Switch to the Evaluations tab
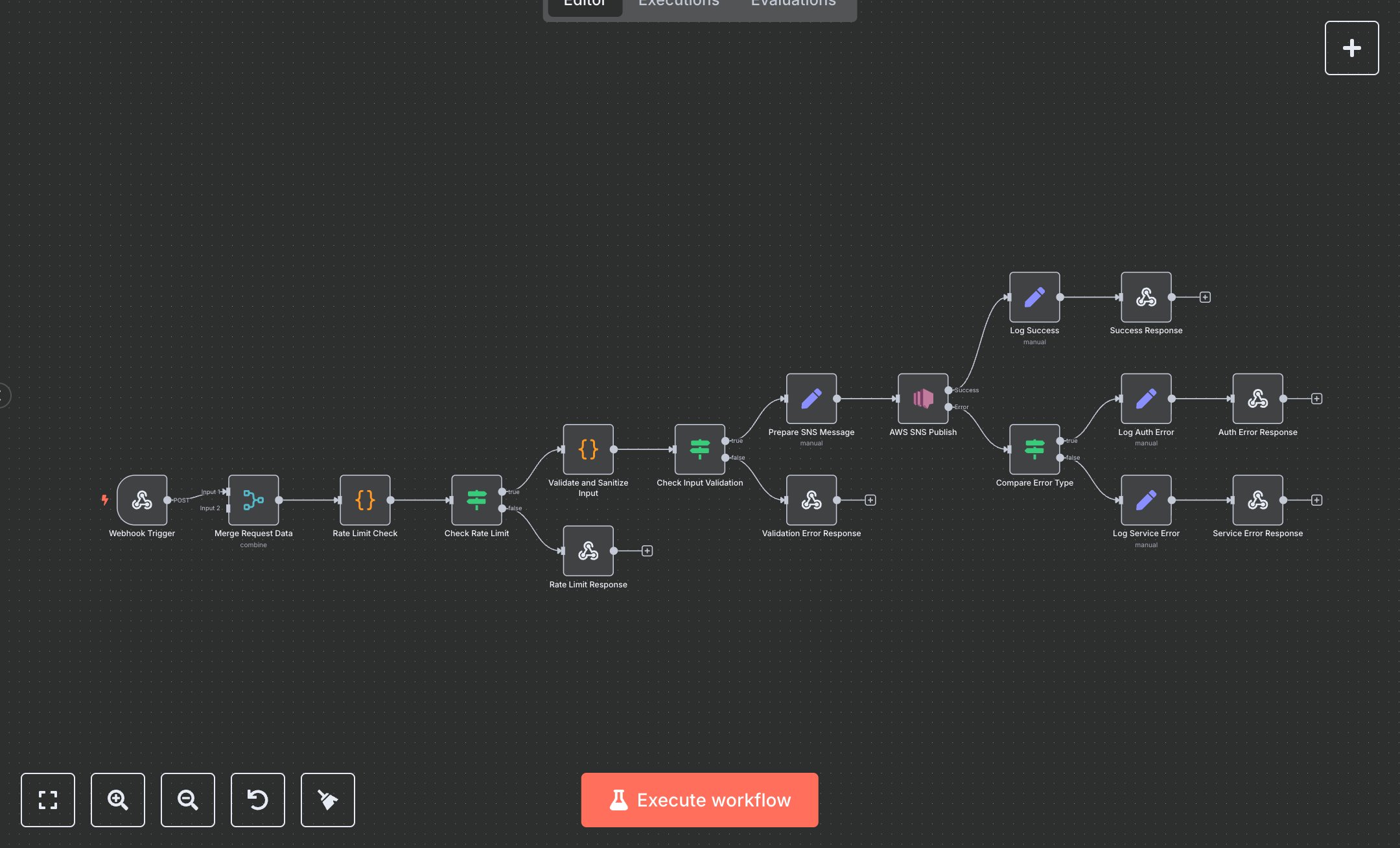The image size is (1400, 848). coord(792,4)
